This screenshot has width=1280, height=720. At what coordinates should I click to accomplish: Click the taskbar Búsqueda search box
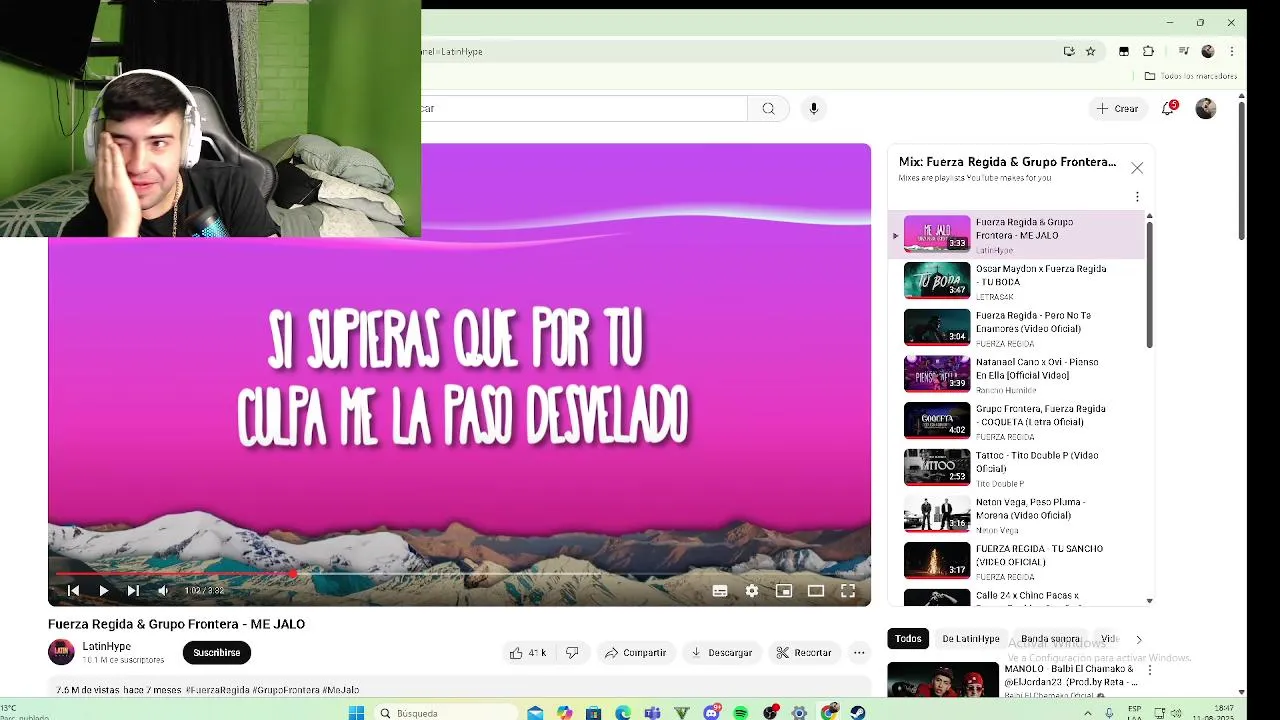447,712
